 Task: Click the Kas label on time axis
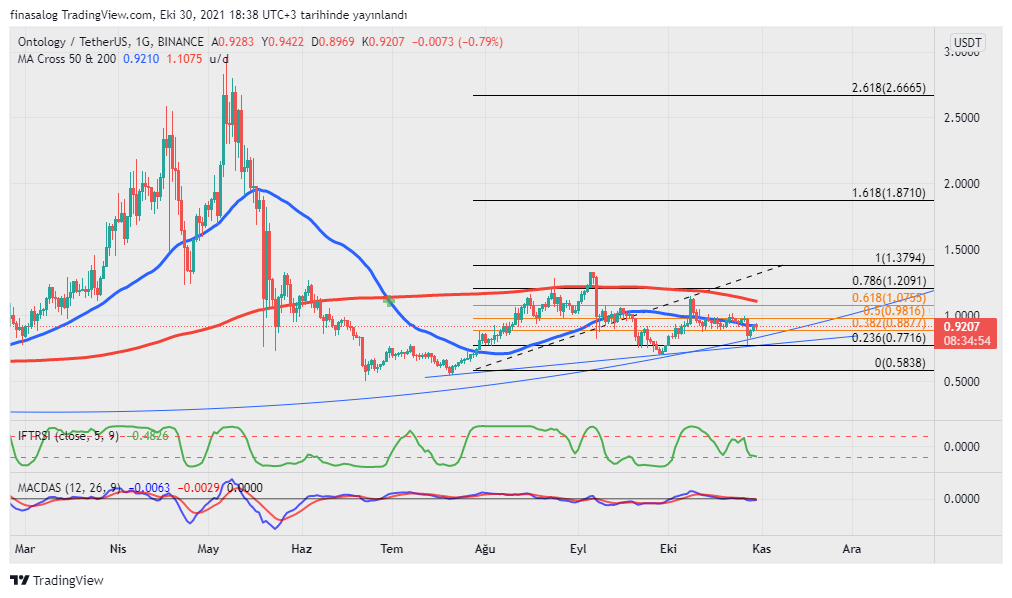point(762,549)
